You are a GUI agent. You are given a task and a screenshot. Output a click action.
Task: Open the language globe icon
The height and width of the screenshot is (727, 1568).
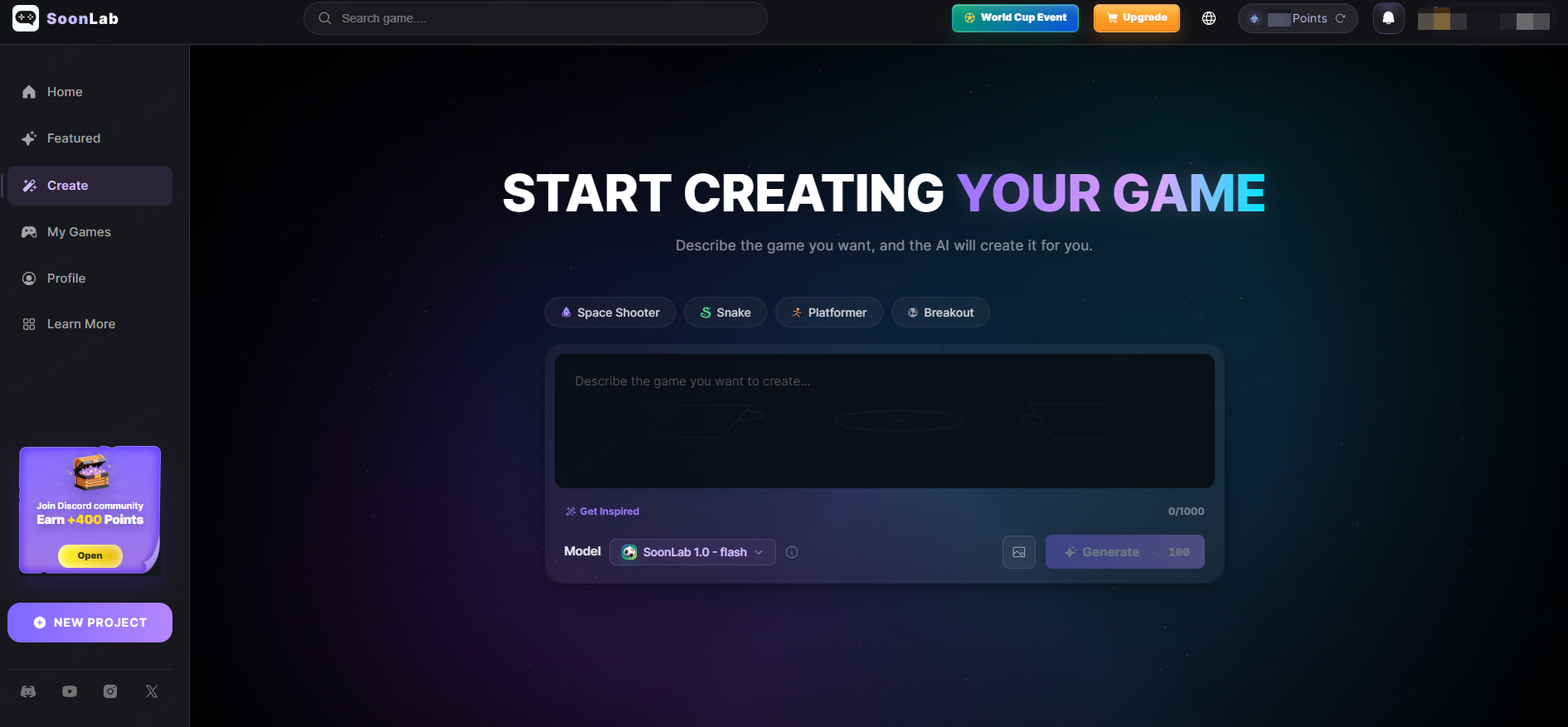coord(1209,18)
